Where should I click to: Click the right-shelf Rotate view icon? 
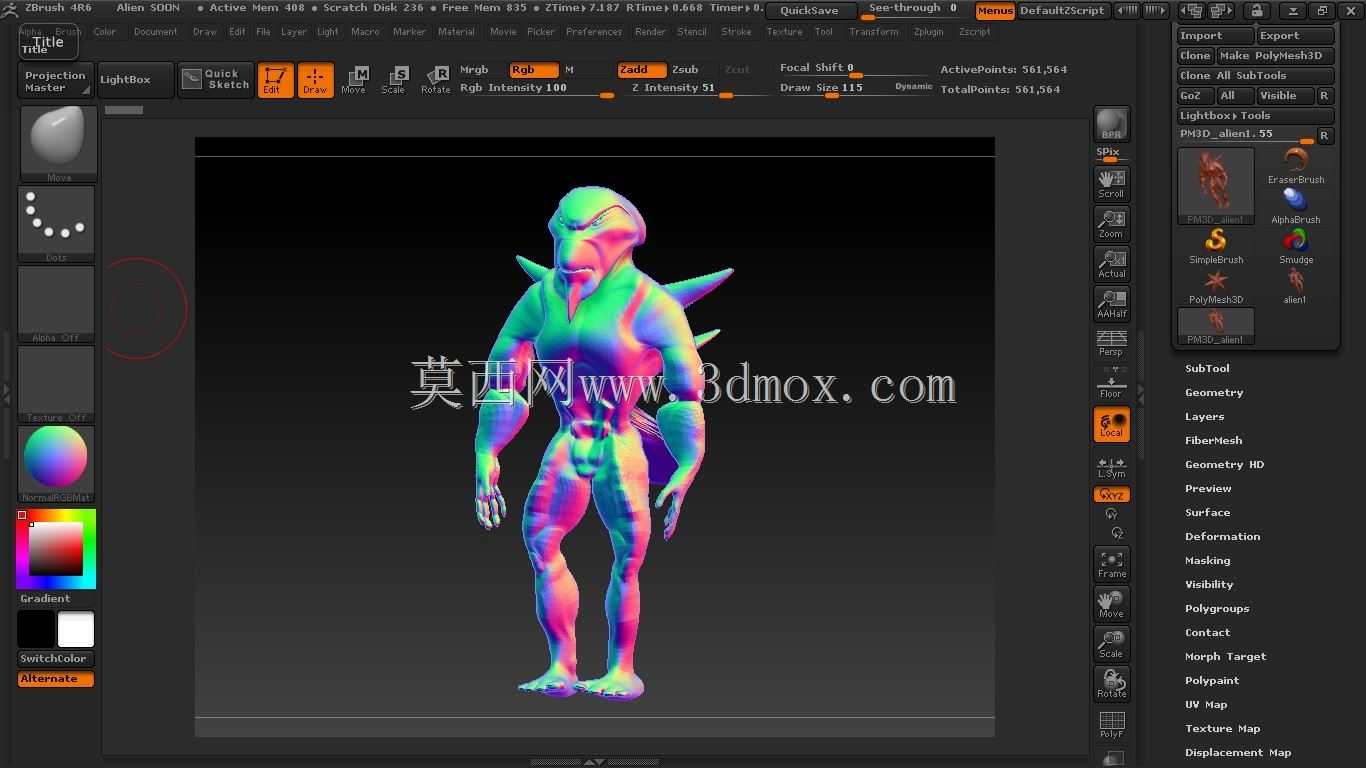(x=1111, y=684)
